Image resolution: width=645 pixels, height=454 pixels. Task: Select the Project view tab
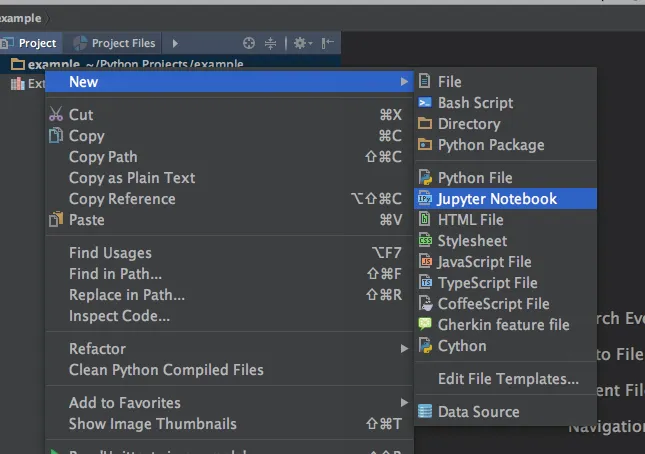[x=30, y=43]
